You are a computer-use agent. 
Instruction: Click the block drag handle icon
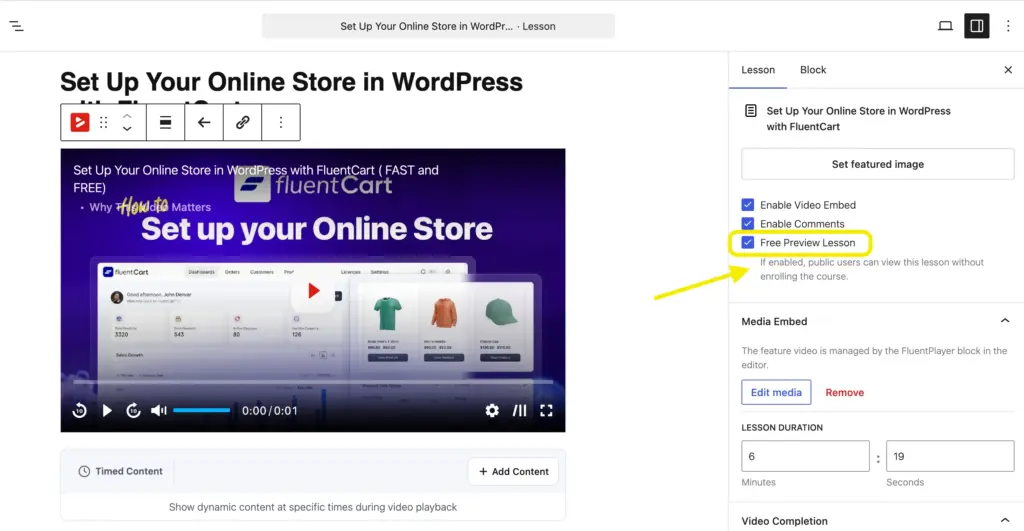[103, 122]
